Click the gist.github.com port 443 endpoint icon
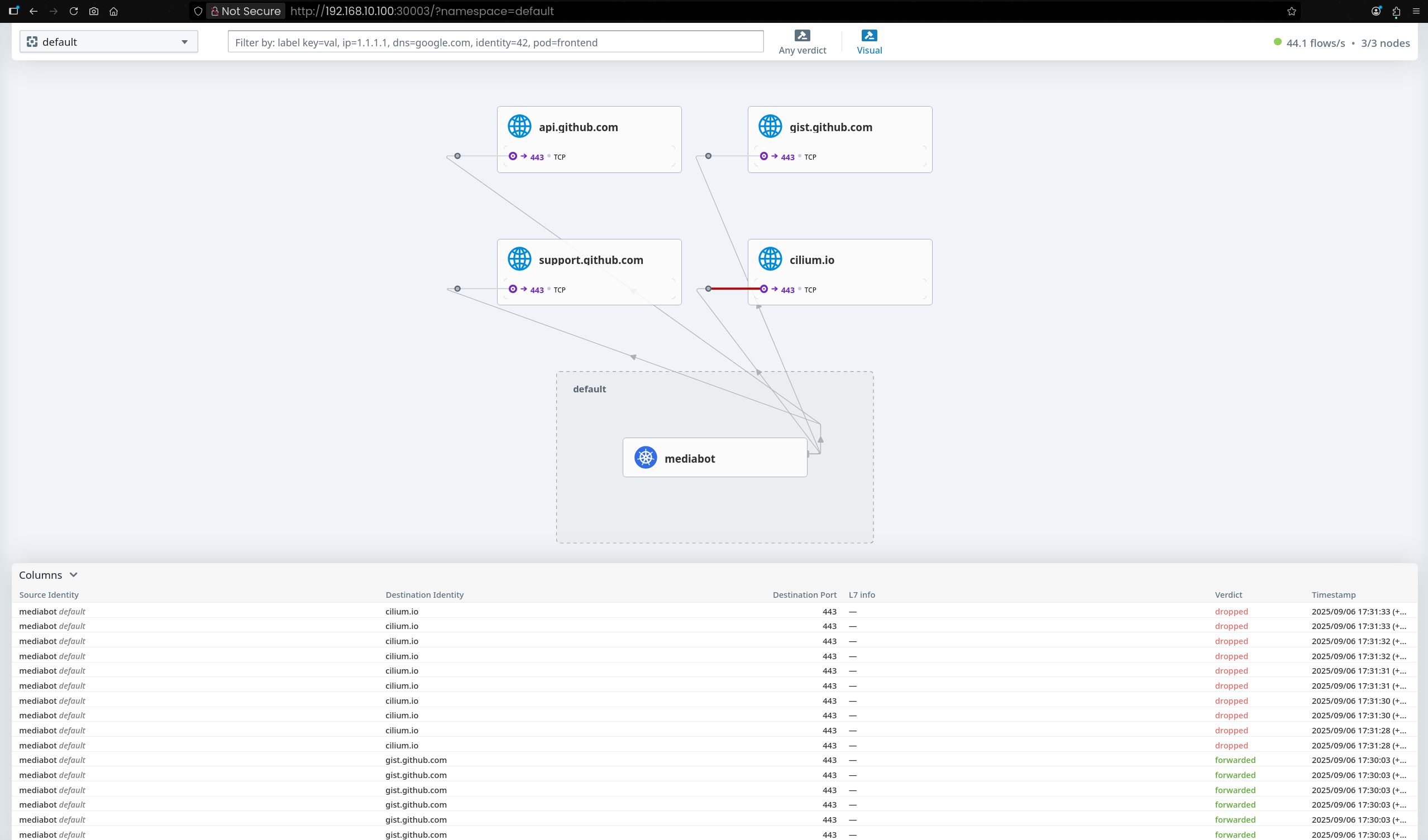This screenshot has width=1428, height=840. pos(763,156)
